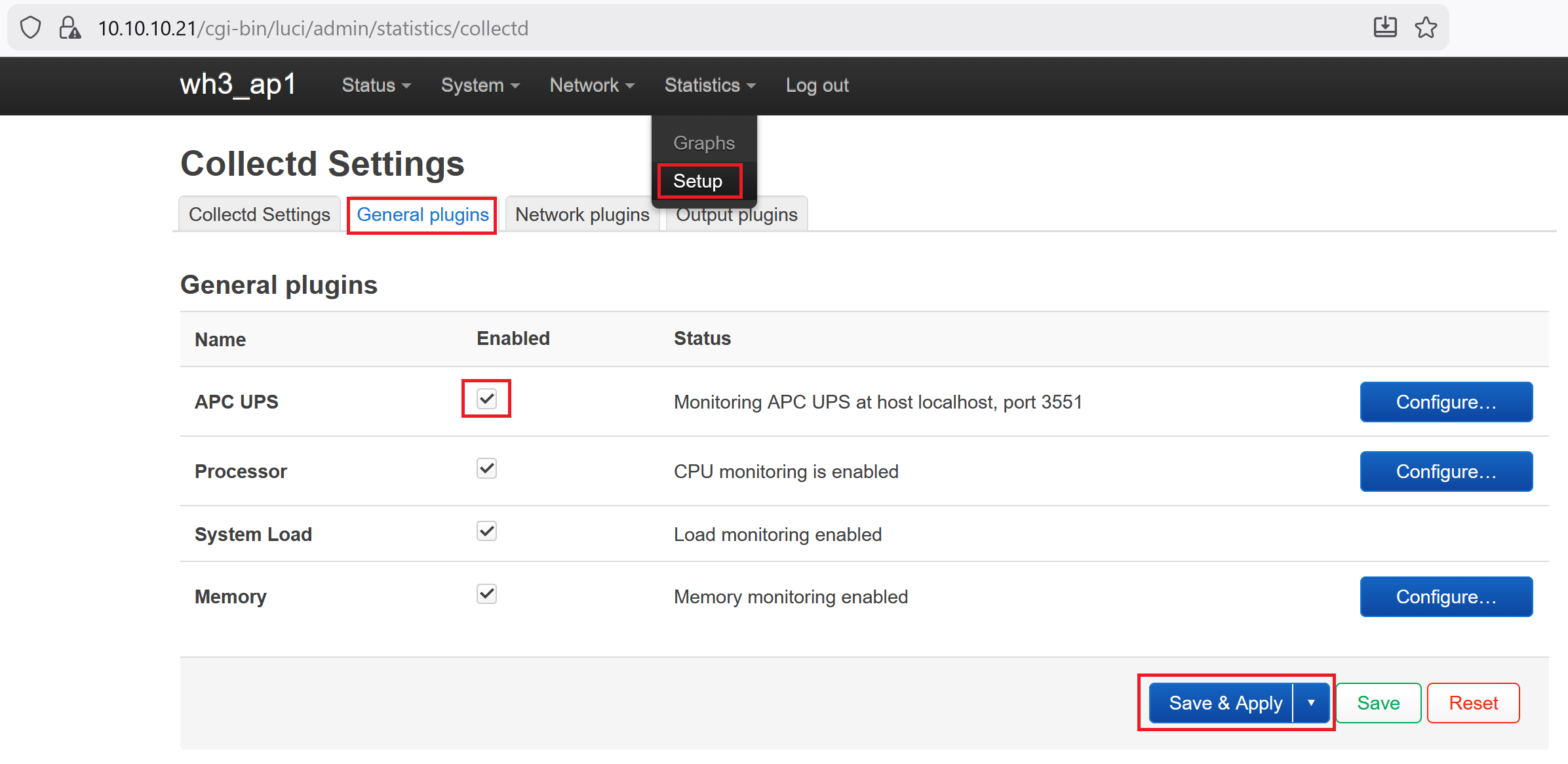Image resolution: width=1568 pixels, height=764 pixels.
Task: Choose Graphs from Statistics menu
Action: (x=703, y=143)
